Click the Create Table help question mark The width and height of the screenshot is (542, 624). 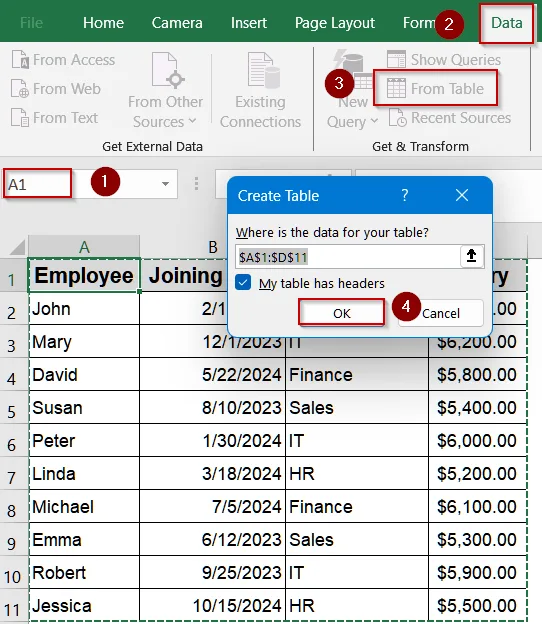click(x=405, y=195)
